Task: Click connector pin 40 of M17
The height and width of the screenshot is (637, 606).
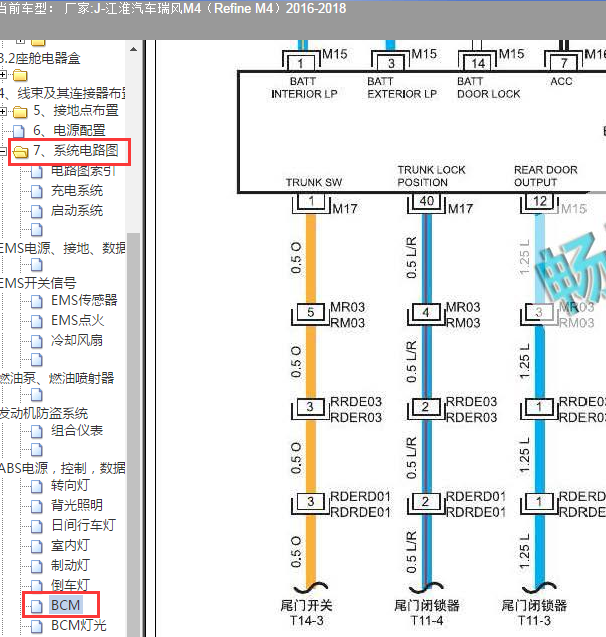Action: point(426,201)
